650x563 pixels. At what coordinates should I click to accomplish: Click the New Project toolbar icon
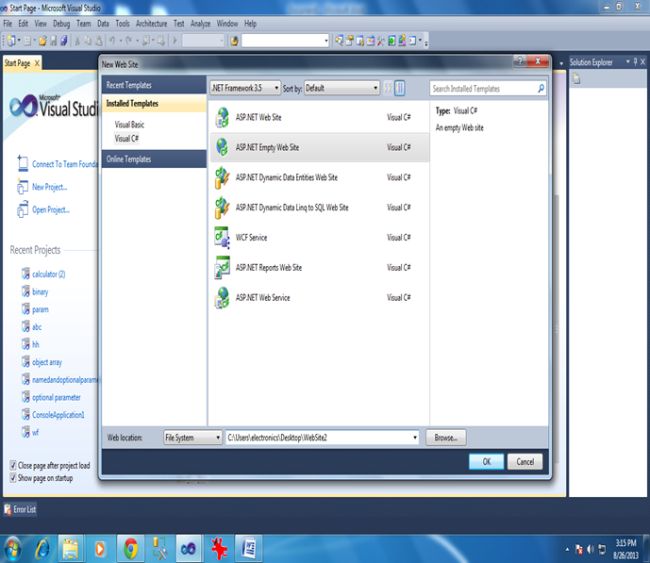(x=11, y=40)
